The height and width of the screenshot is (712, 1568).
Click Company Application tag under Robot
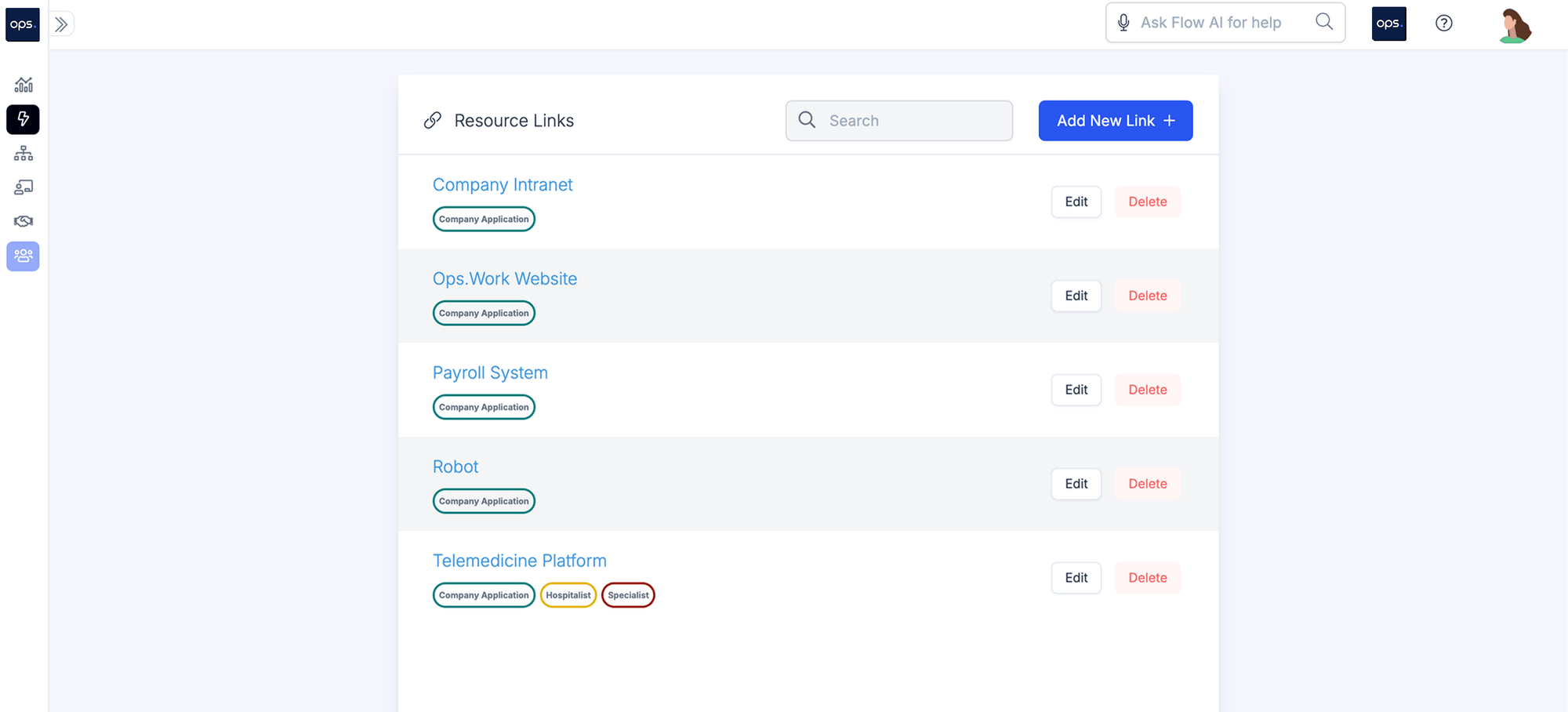tap(484, 501)
